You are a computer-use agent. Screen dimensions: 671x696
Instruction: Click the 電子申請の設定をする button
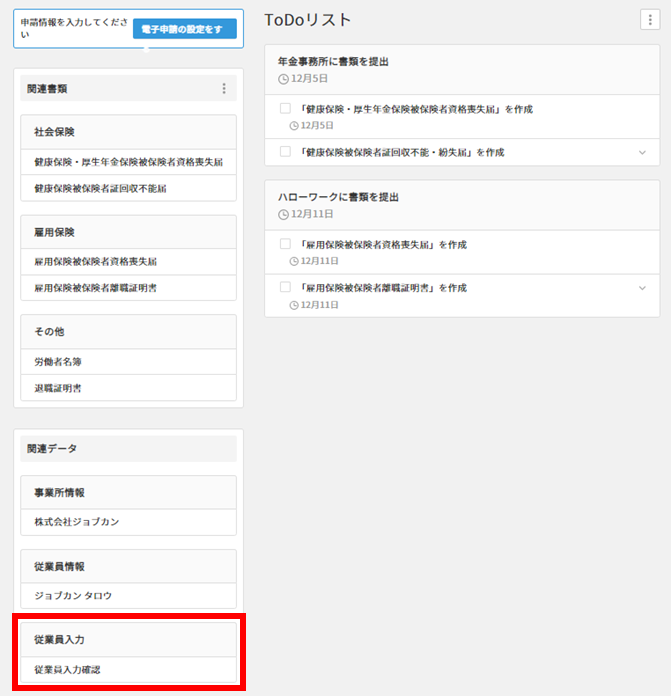184,29
